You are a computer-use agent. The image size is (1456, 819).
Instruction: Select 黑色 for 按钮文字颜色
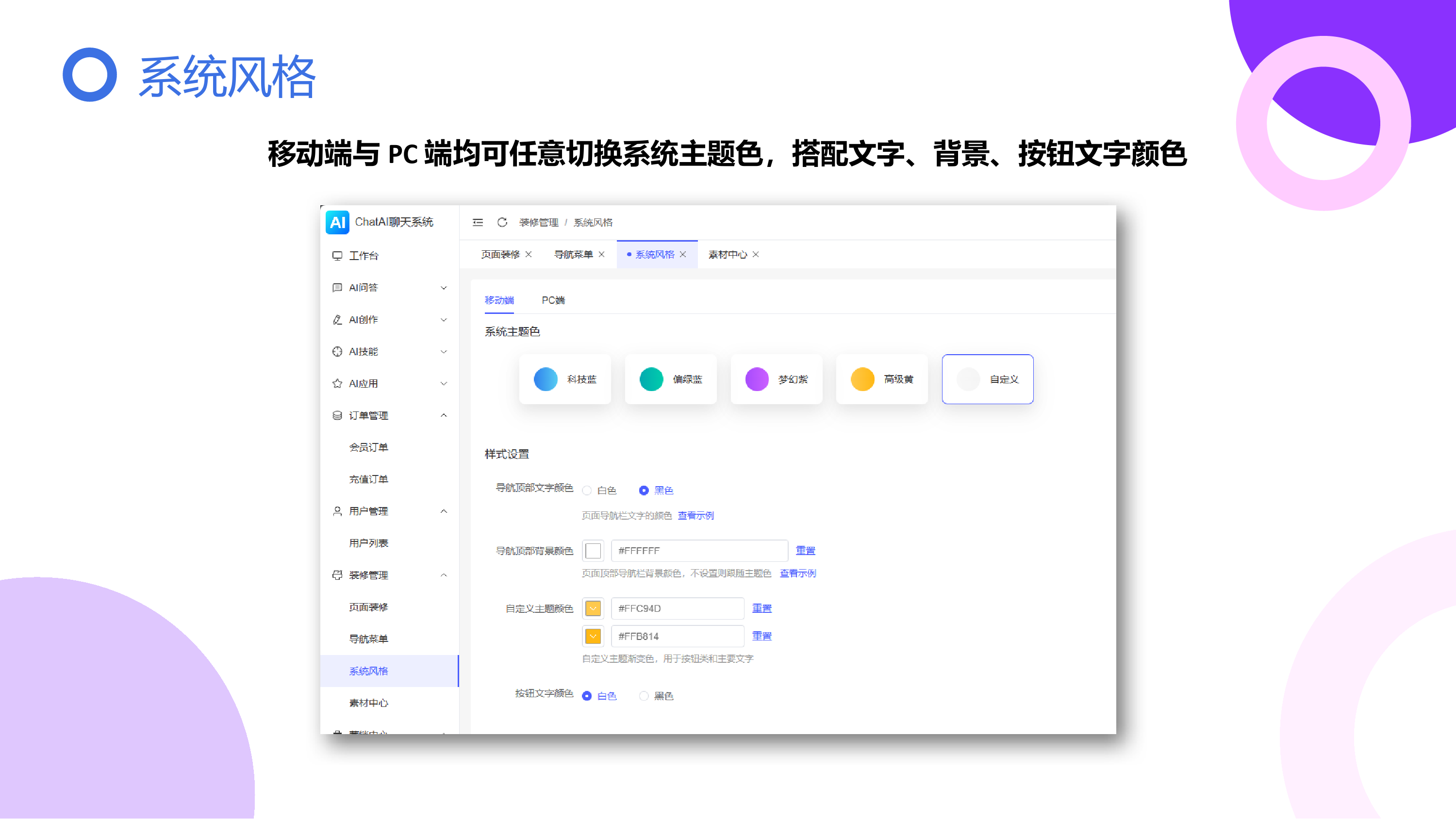[644, 696]
